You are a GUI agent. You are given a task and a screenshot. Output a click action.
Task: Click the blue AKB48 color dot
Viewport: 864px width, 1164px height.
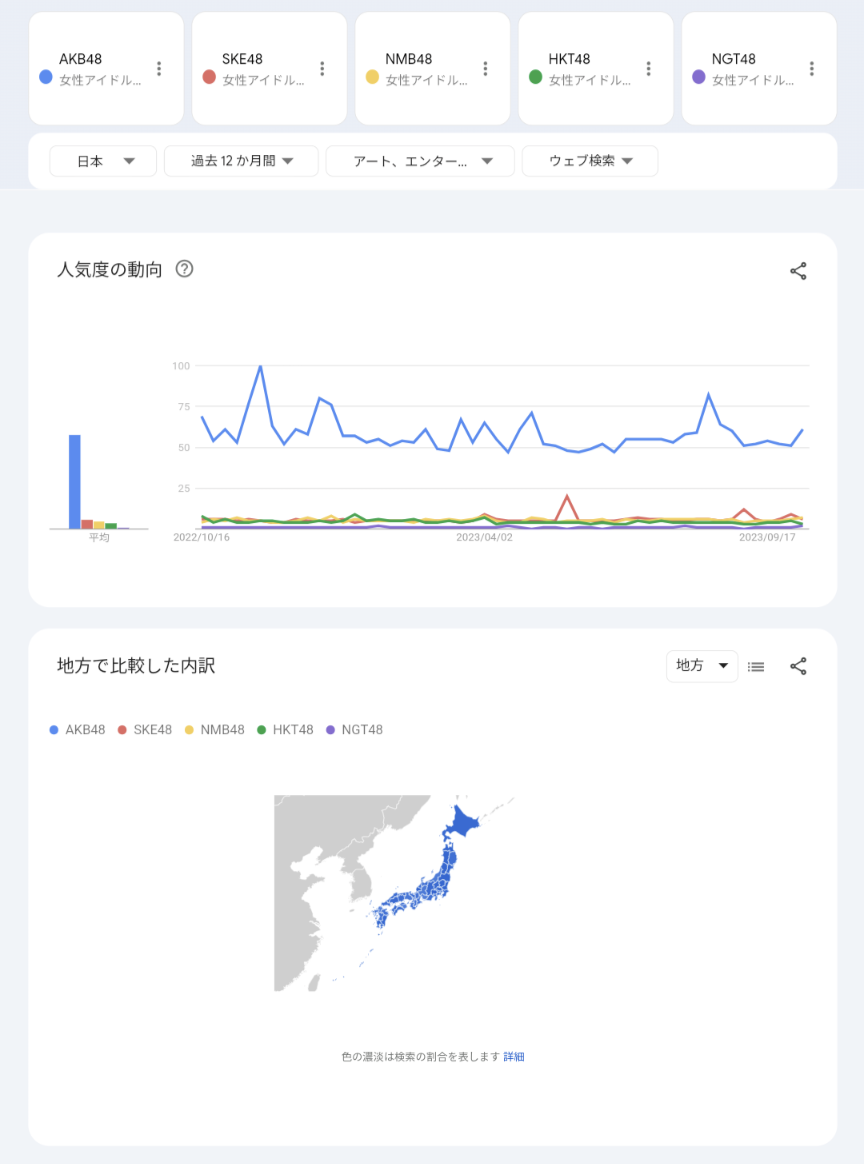tap(45, 77)
